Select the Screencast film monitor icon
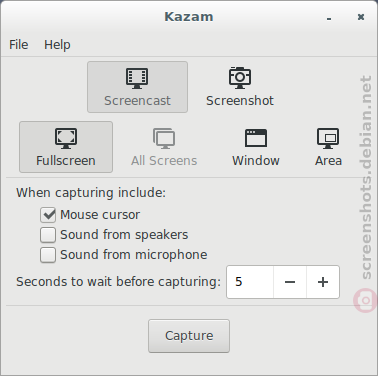Image resolution: width=378 pixels, height=376 pixels. pyautogui.click(x=137, y=78)
